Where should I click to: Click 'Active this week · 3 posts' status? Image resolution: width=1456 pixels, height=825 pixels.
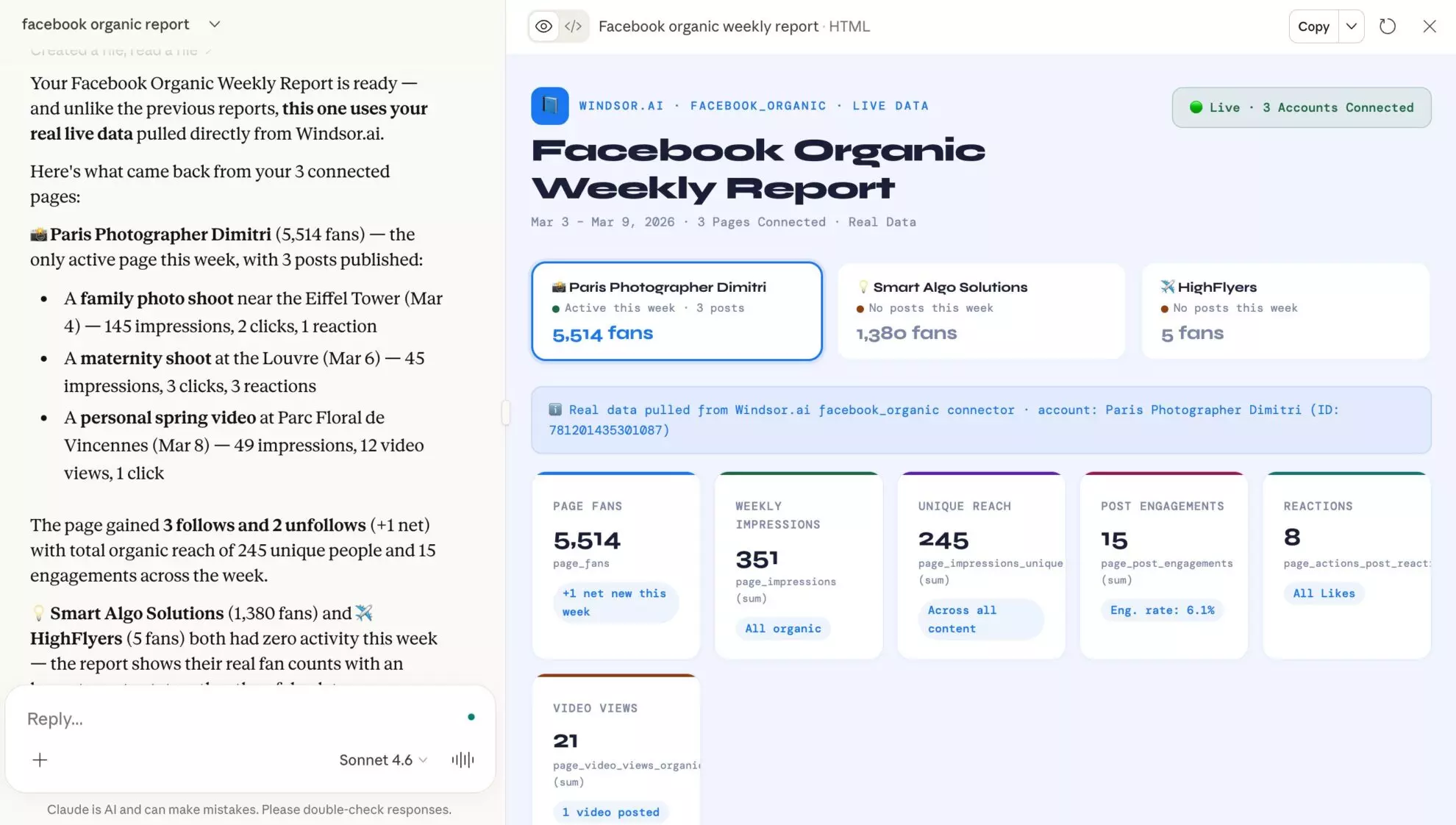[x=648, y=308]
